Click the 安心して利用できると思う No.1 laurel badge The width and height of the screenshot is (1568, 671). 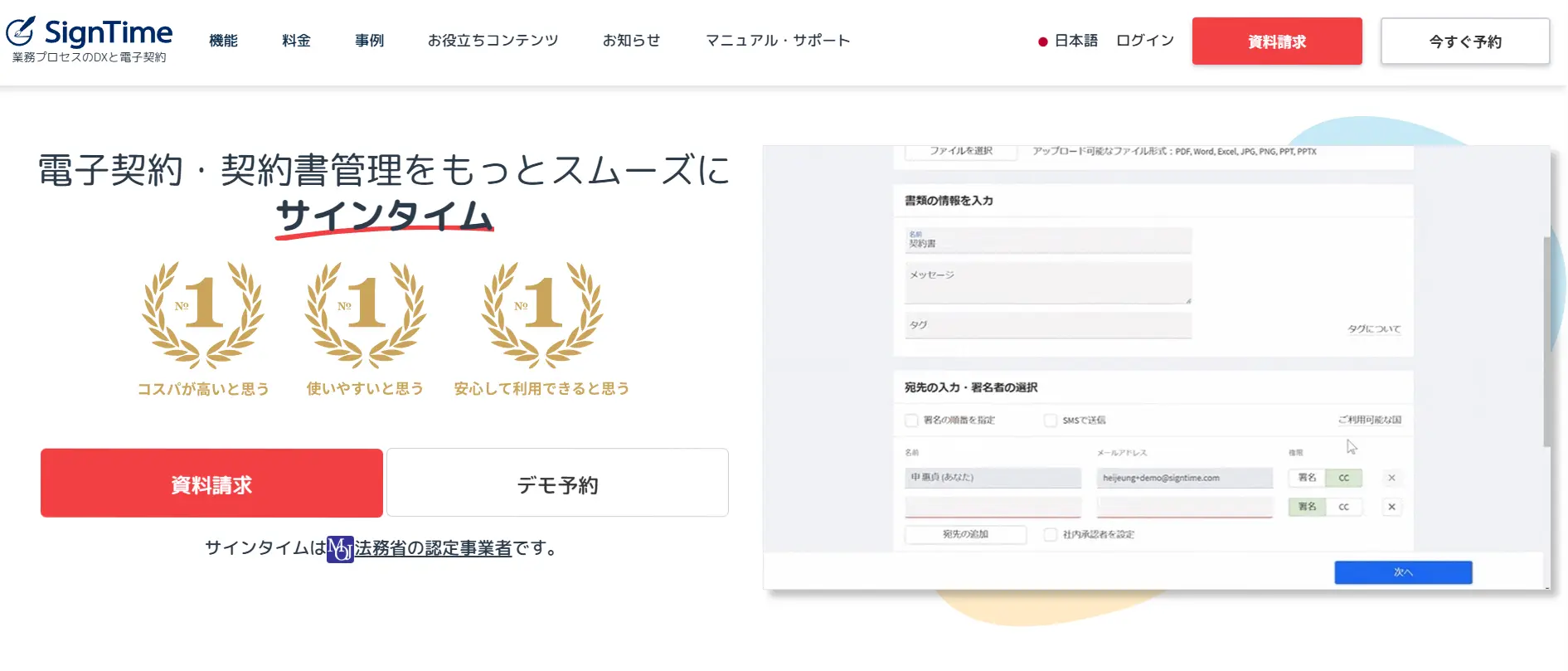(x=541, y=329)
